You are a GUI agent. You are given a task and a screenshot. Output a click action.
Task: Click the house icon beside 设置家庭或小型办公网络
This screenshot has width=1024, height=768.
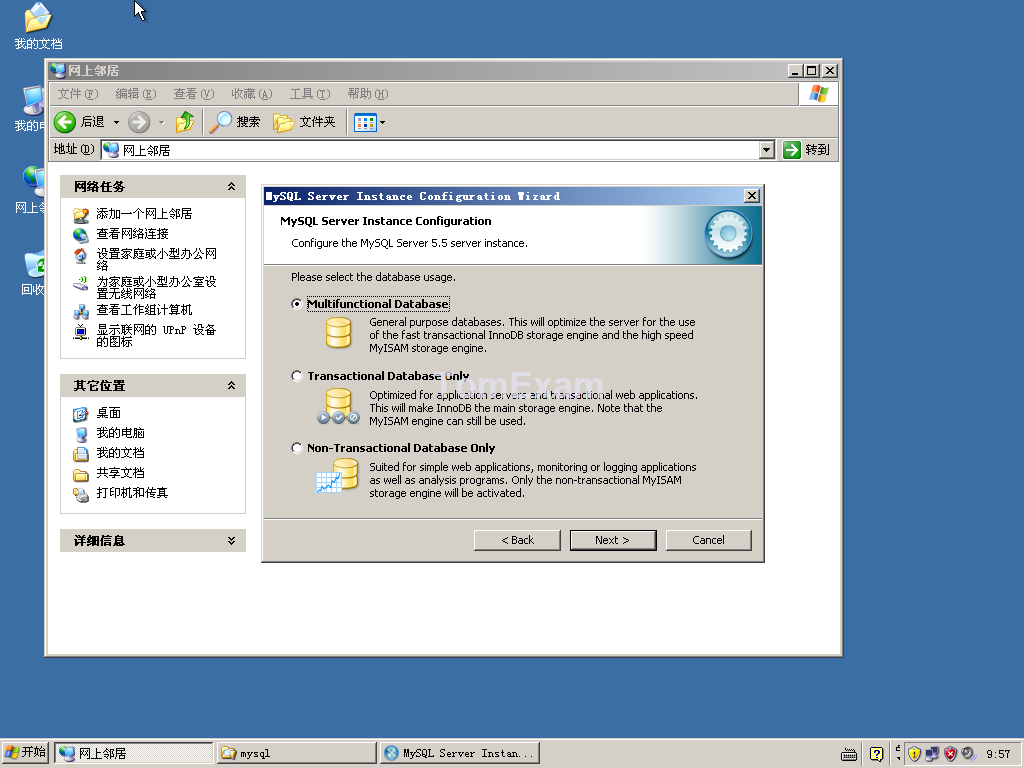click(x=81, y=255)
